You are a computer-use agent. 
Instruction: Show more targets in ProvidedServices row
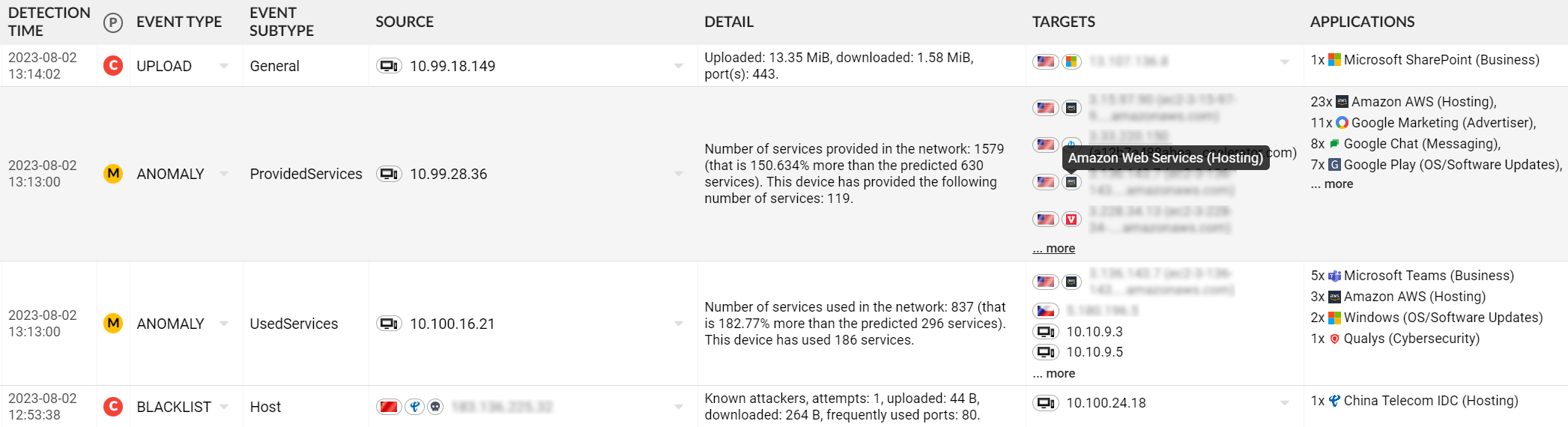[1053, 248]
